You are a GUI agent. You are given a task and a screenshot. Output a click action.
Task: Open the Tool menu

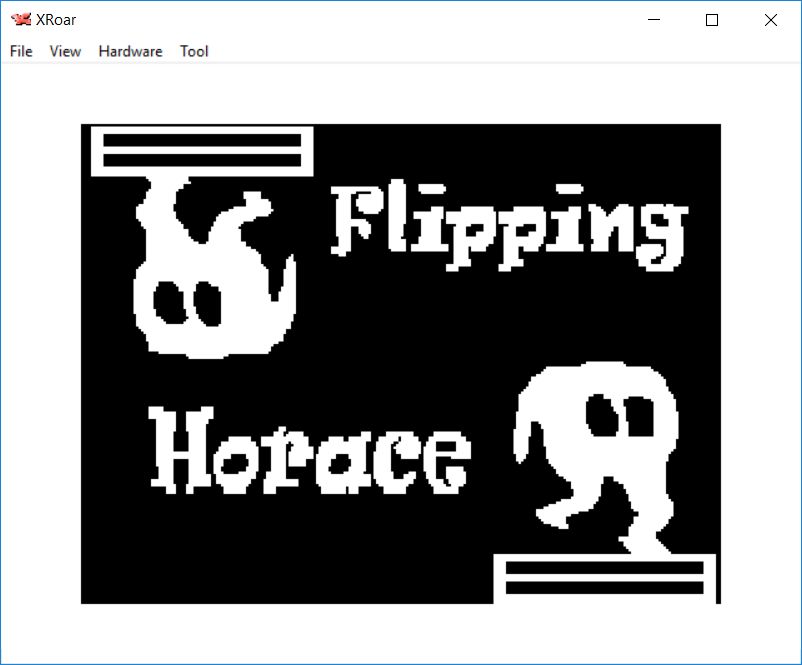[x=194, y=51]
